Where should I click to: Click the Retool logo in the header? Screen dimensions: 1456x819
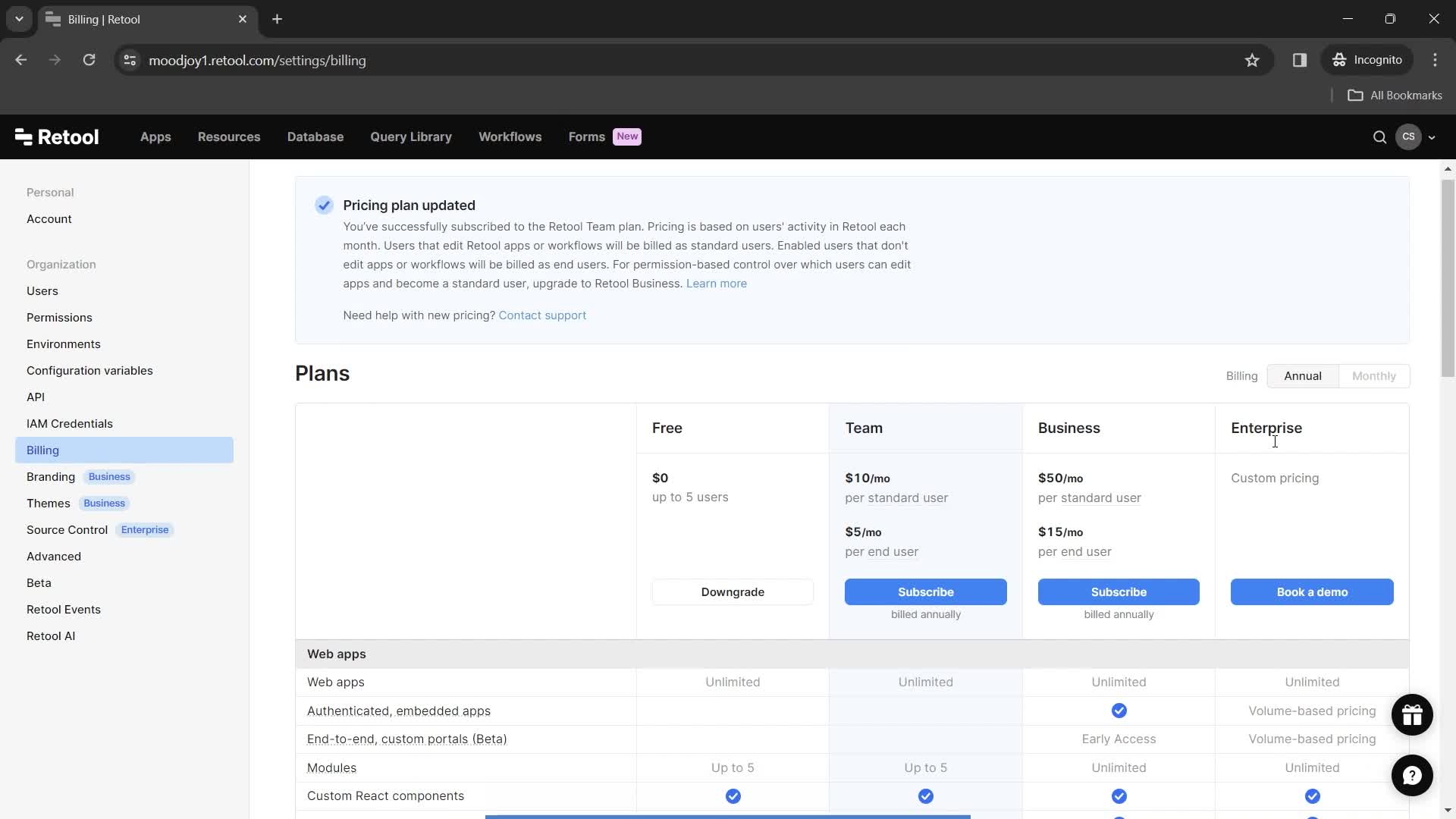tap(57, 137)
